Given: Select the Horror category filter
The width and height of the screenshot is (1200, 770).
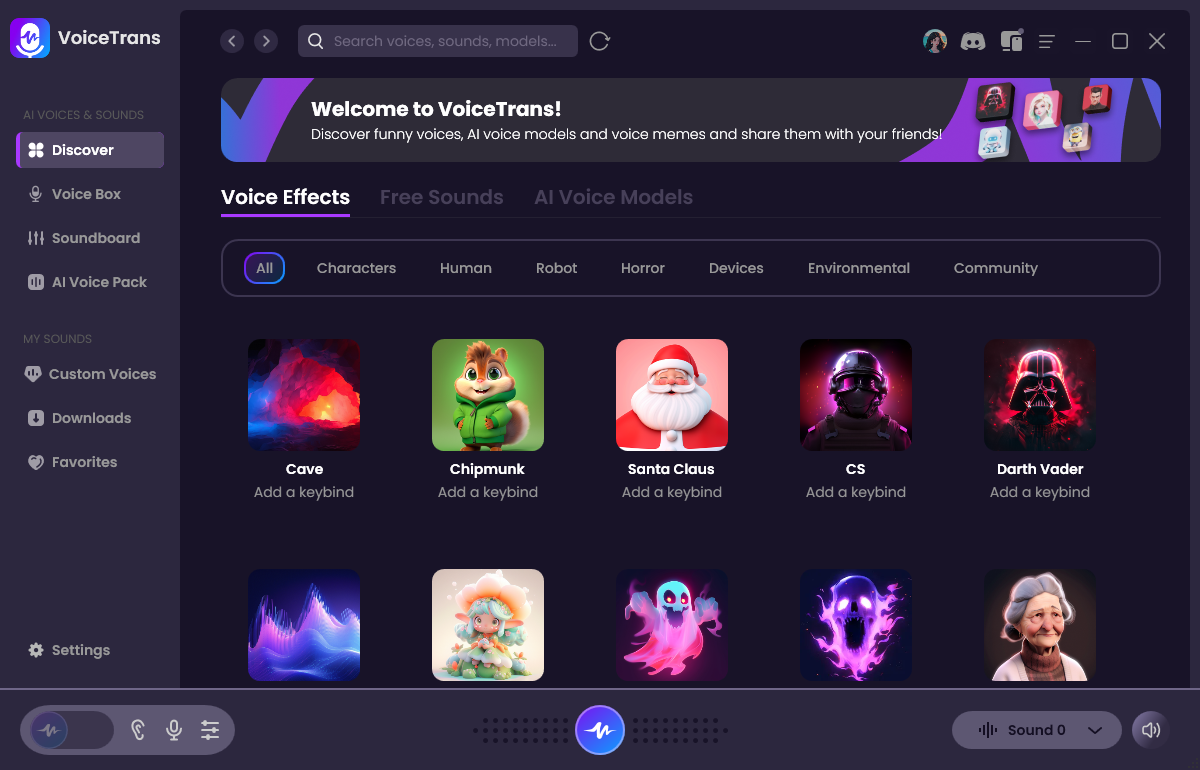Looking at the screenshot, I should click(x=642, y=268).
